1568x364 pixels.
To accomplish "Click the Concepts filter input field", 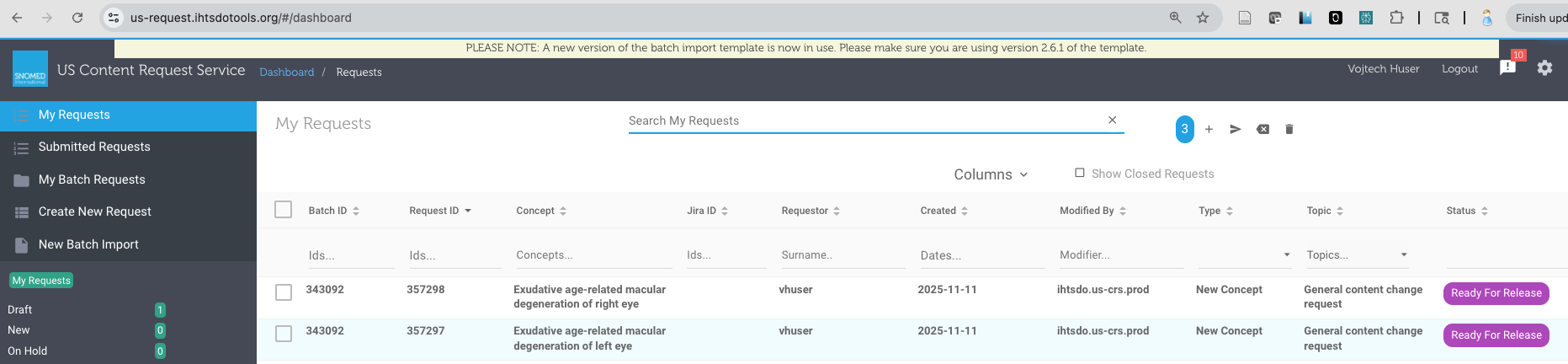I will pos(591,254).
